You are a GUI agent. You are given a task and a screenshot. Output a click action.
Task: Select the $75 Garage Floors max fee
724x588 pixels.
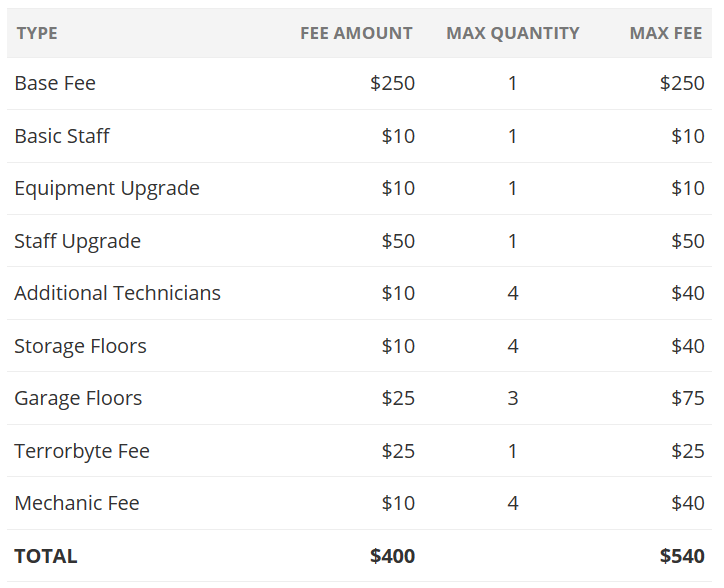pos(688,398)
